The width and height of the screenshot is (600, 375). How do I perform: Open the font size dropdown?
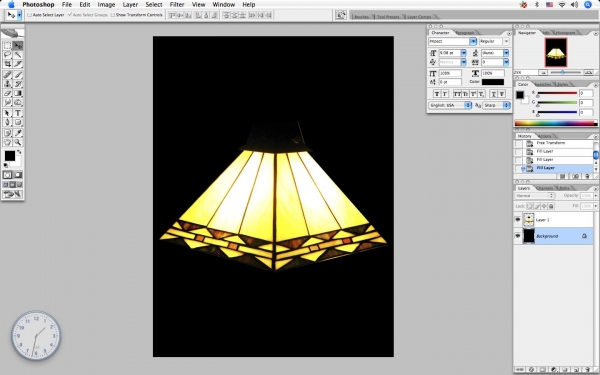click(463, 53)
